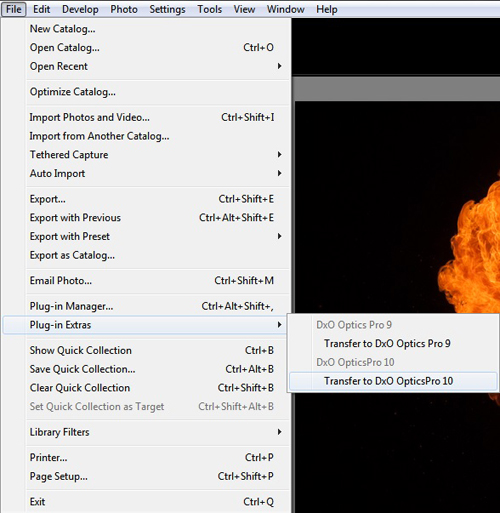Click Email Photo menu item
This screenshot has width=500, height=513.
tap(155, 281)
